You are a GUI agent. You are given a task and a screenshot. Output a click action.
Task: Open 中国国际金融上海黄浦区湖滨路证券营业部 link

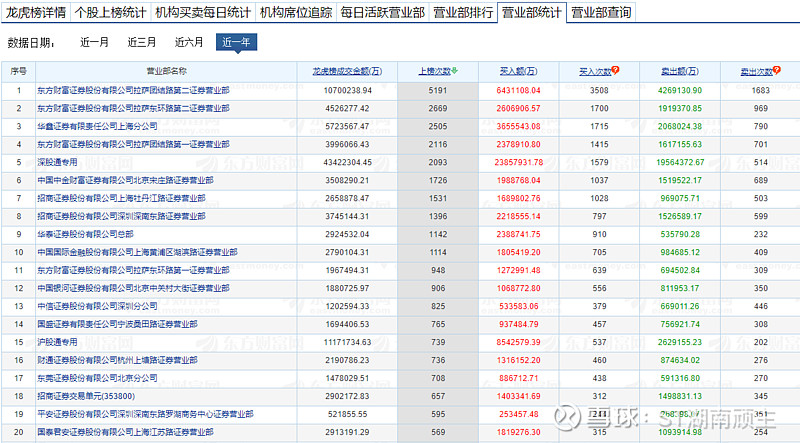(x=137, y=252)
